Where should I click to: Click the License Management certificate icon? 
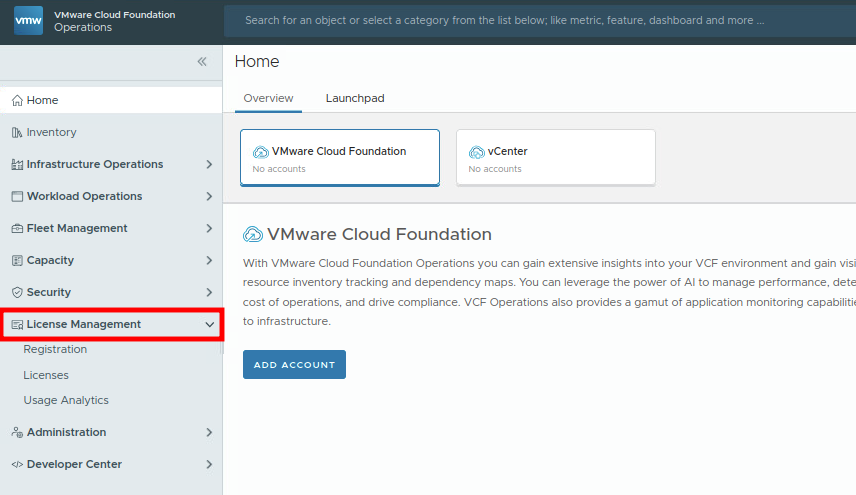[x=17, y=325]
